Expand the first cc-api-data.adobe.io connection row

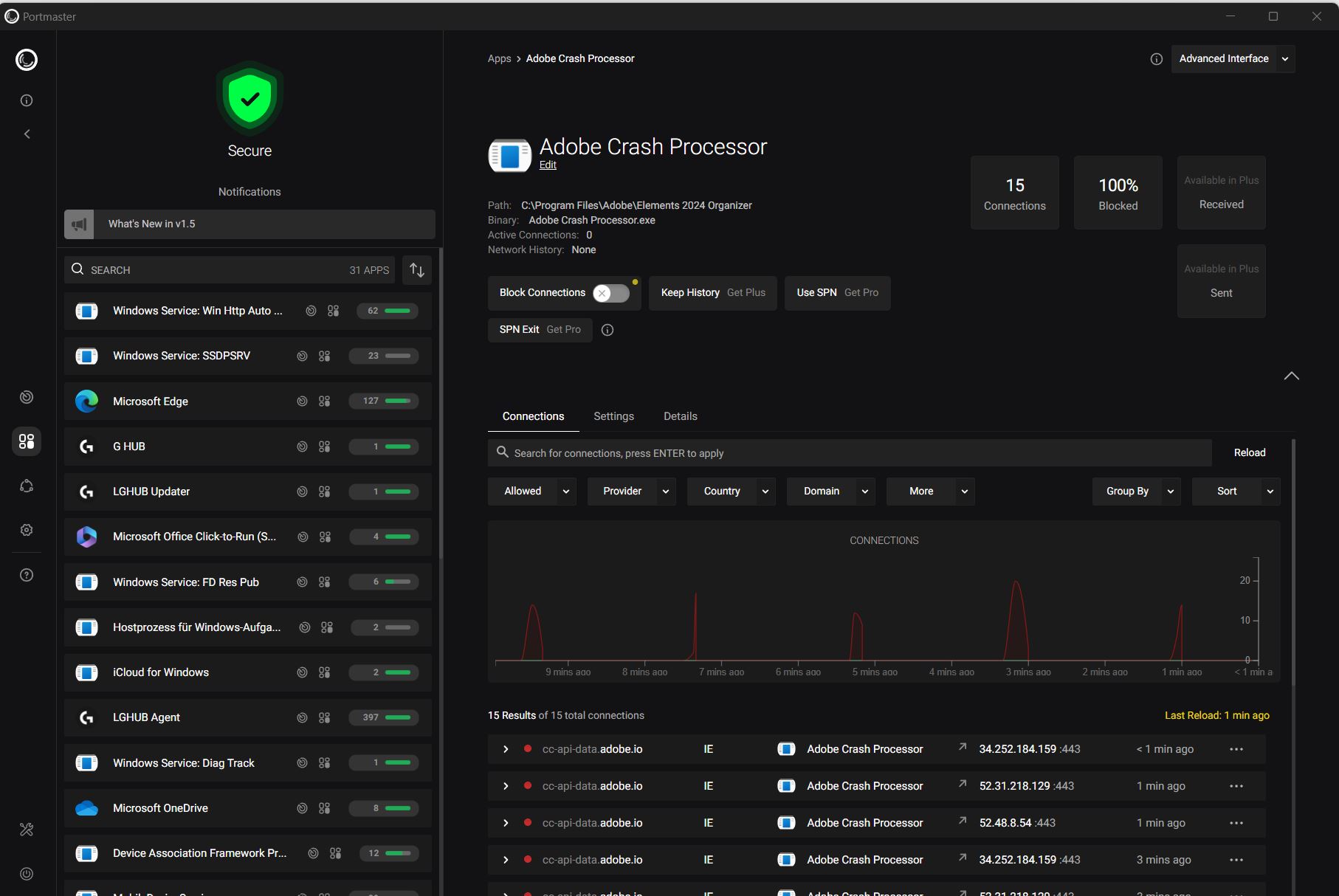point(506,749)
